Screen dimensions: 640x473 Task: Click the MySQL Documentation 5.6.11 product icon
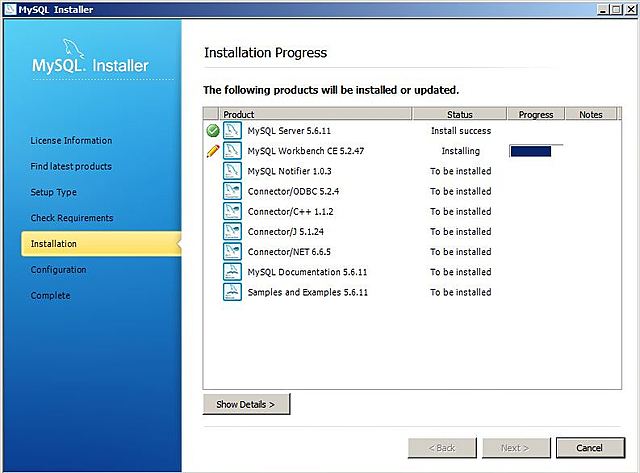pos(232,272)
